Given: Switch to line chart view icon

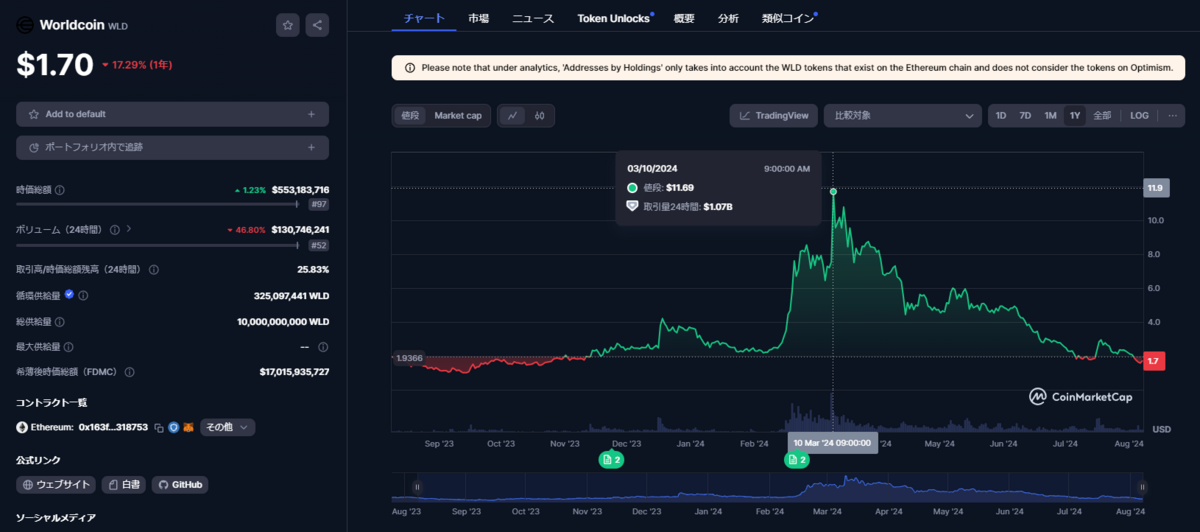Looking at the screenshot, I should (513, 115).
